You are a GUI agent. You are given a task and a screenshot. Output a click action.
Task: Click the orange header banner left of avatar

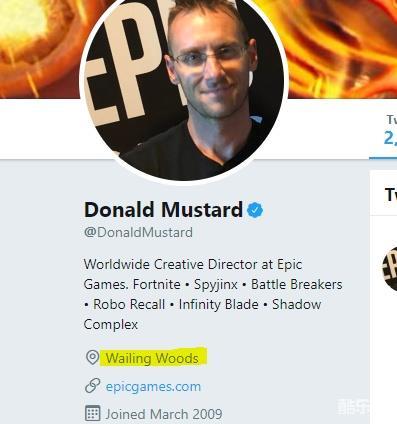[40, 48]
